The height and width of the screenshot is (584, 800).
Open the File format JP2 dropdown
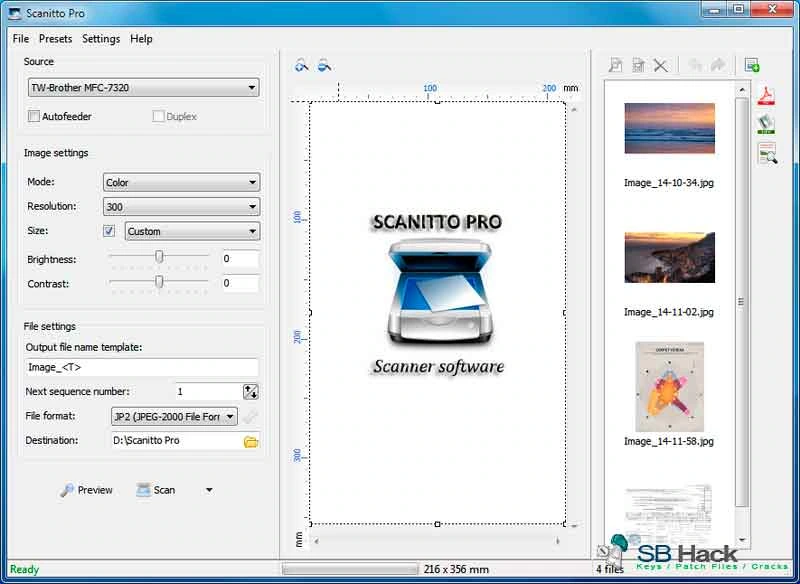174,417
